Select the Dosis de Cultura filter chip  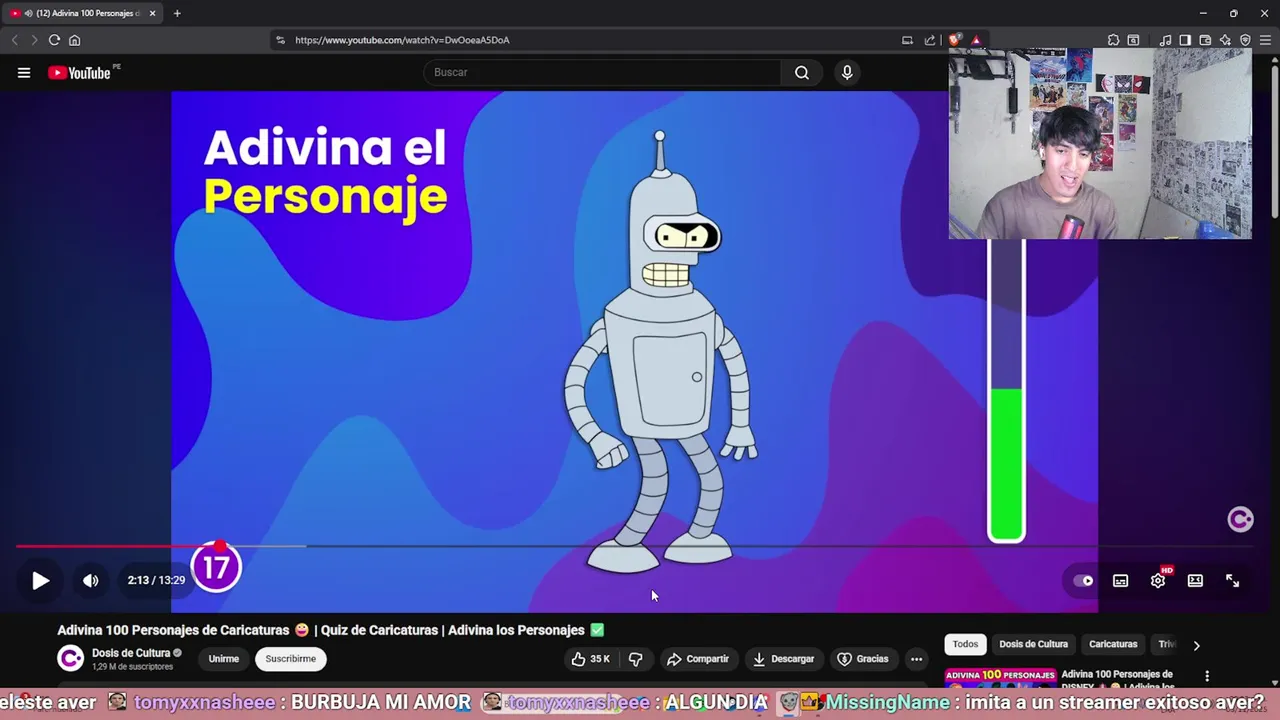click(1033, 644)
